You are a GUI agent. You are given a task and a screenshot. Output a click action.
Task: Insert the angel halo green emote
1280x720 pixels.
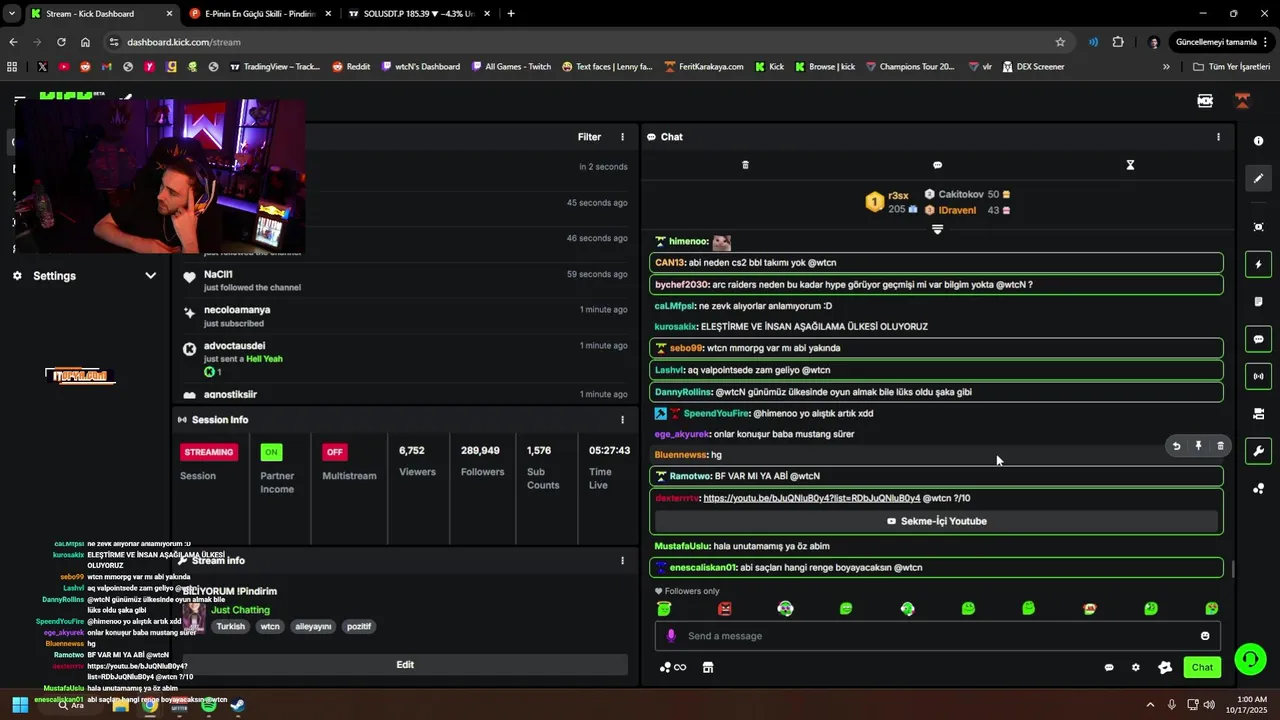coord(664,608)
